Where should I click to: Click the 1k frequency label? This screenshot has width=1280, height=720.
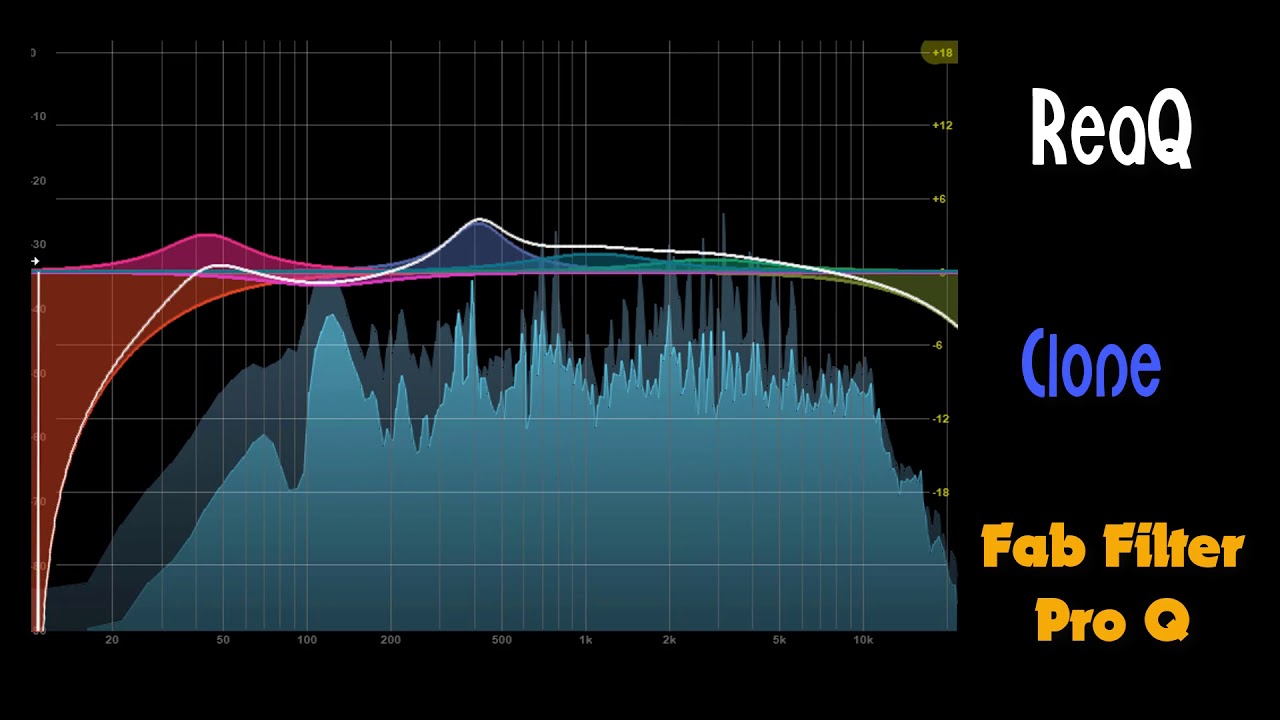tap(586, 640)
